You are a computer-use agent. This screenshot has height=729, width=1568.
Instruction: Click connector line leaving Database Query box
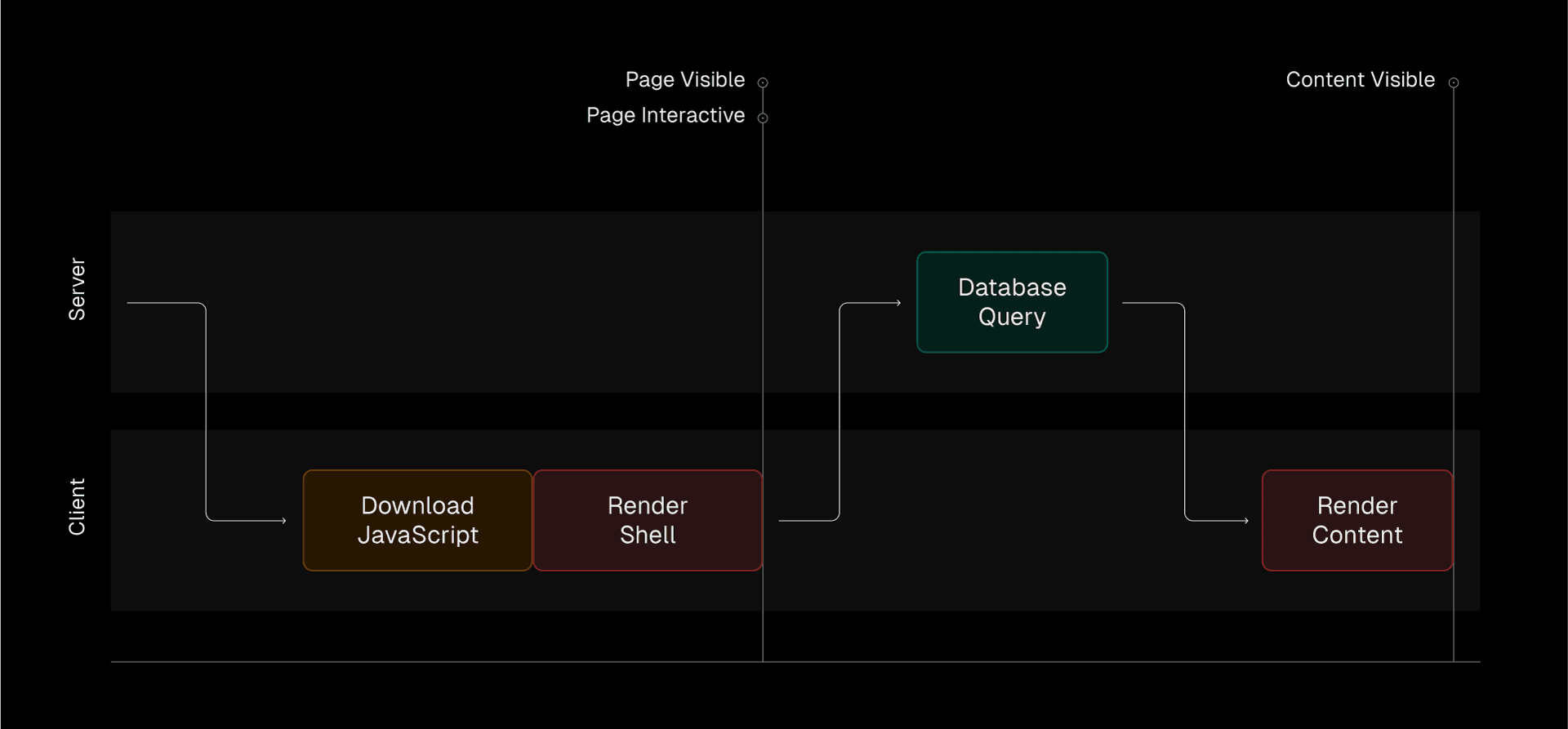click(1184, 408)
